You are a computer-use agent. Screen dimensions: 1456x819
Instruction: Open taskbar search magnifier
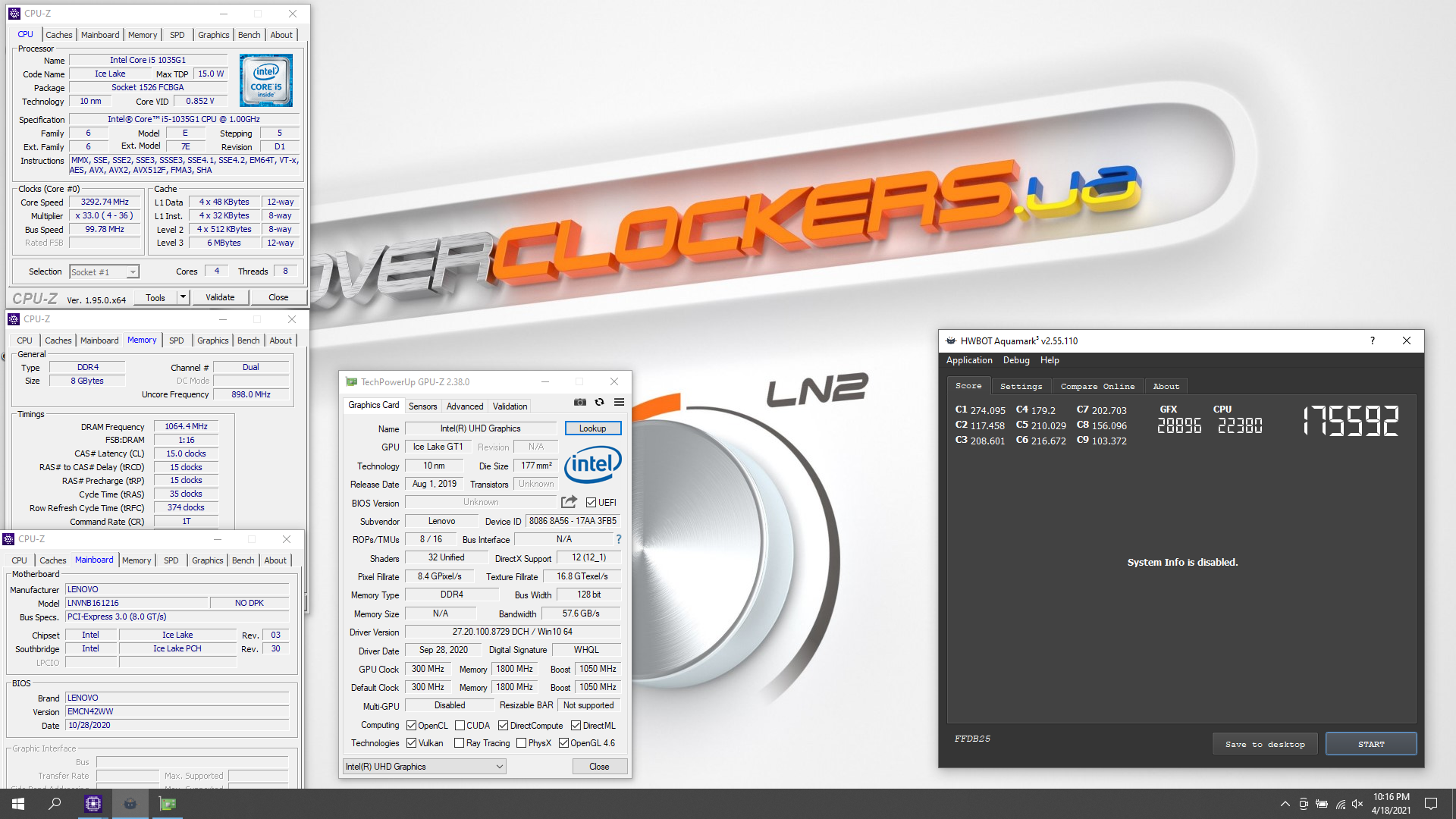click(55, 804)
